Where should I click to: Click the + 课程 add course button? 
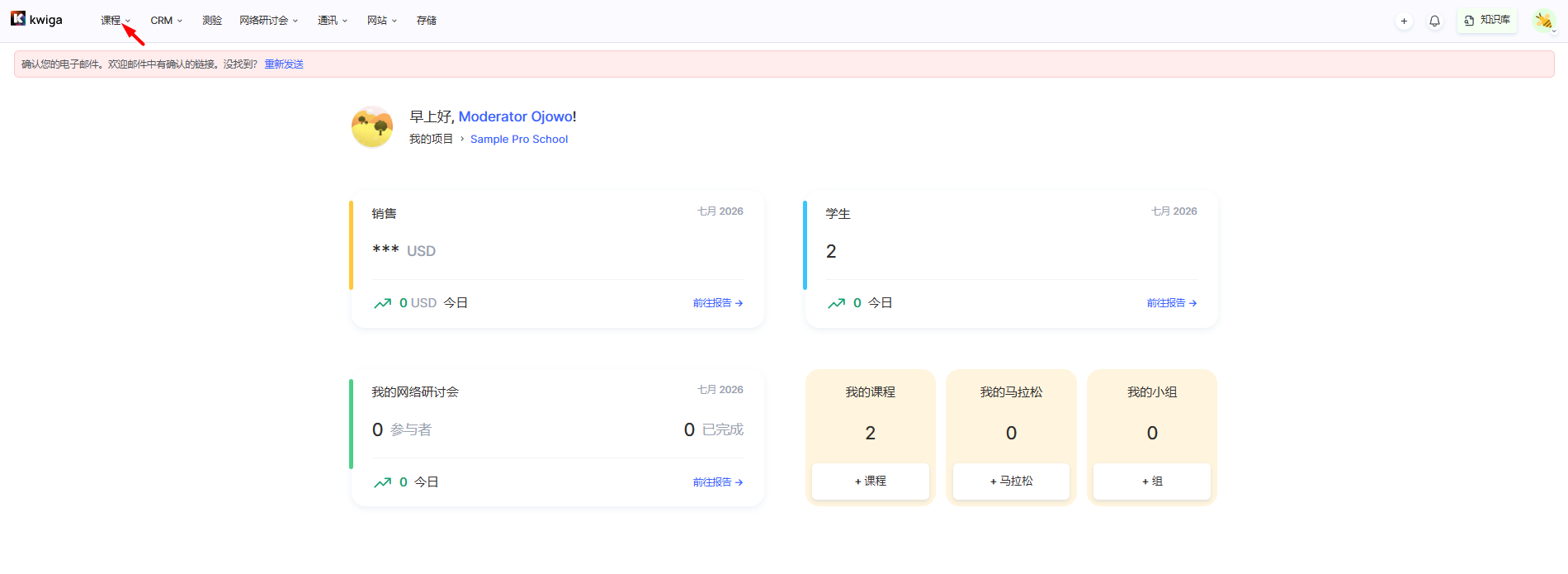(870, 481)
